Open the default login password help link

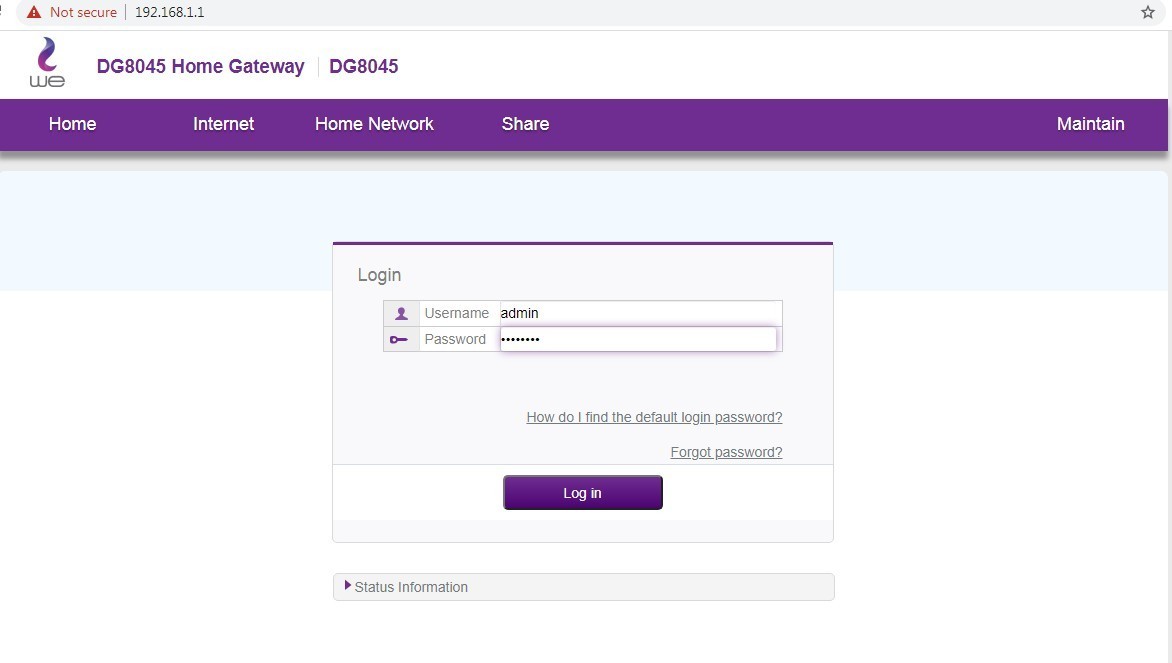[654, 417]
